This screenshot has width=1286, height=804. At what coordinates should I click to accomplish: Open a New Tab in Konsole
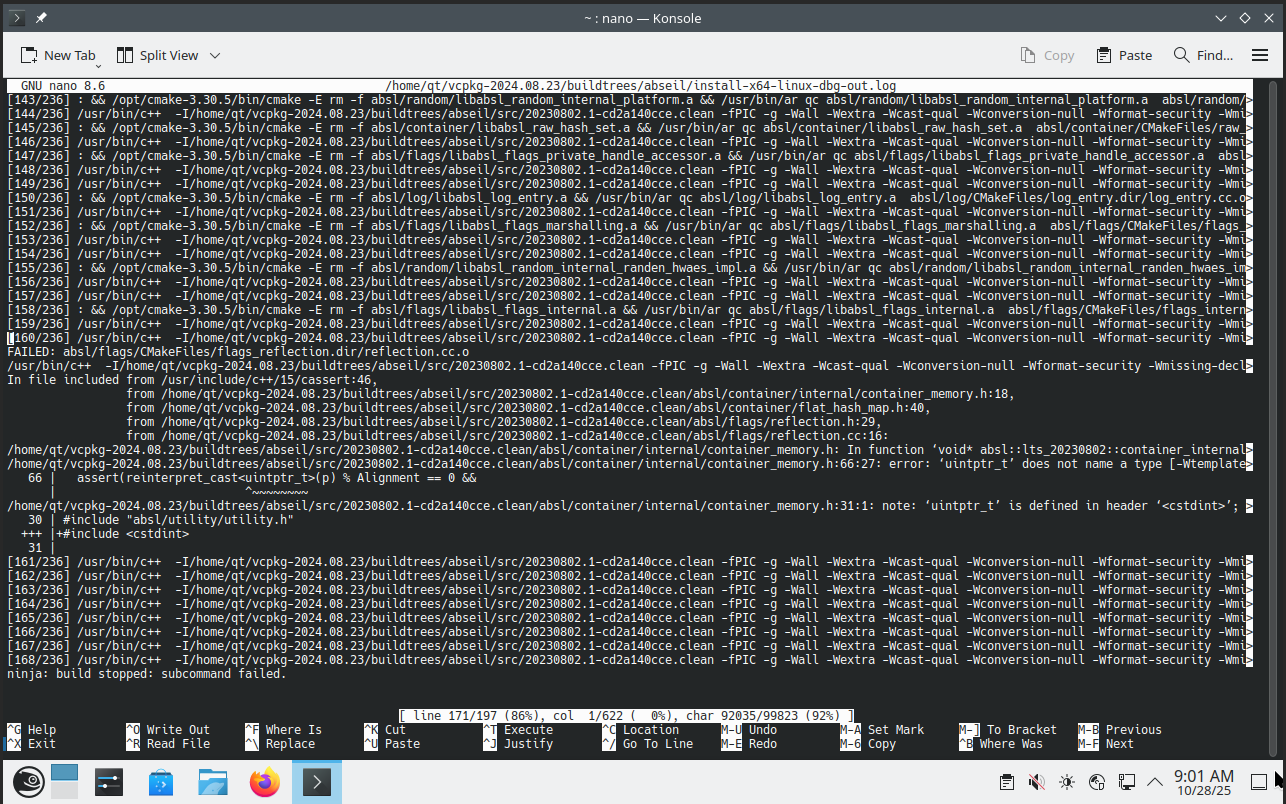pyautogui.click(x=58, y=55)
